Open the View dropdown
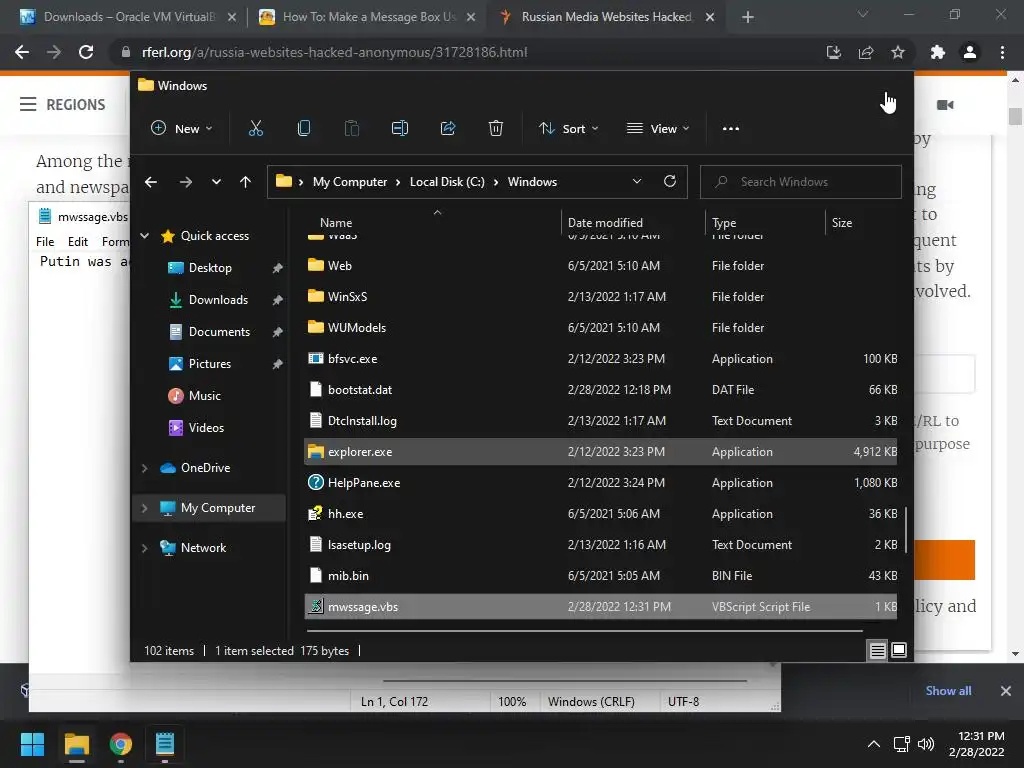 click(658, 129)
